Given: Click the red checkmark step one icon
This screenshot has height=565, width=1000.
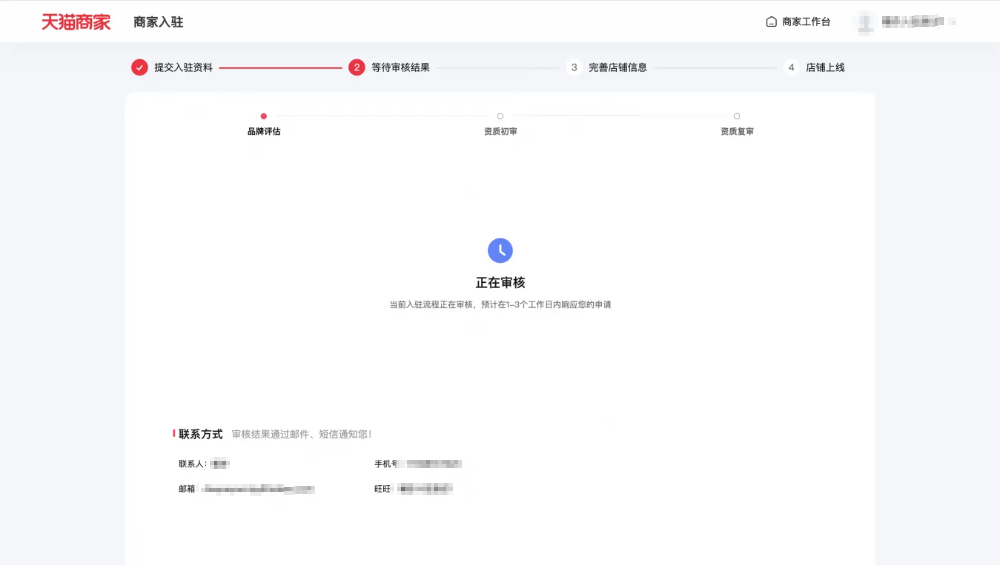Looking at the screenshot, I should tap(139, 67).
